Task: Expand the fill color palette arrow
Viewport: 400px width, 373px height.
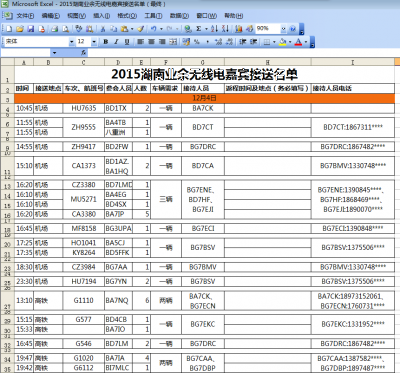Action: click(x=290, y=42)
